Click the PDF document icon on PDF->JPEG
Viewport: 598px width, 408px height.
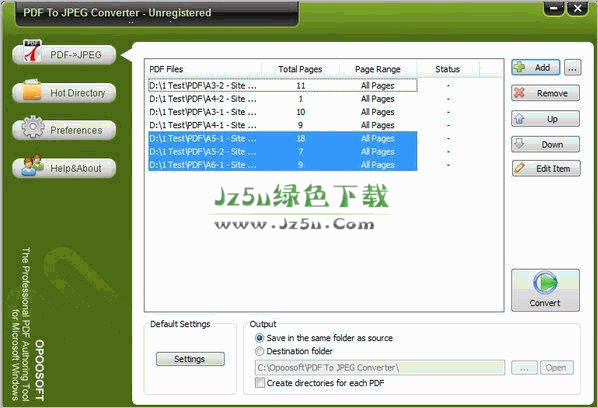(x=32, y=51)
